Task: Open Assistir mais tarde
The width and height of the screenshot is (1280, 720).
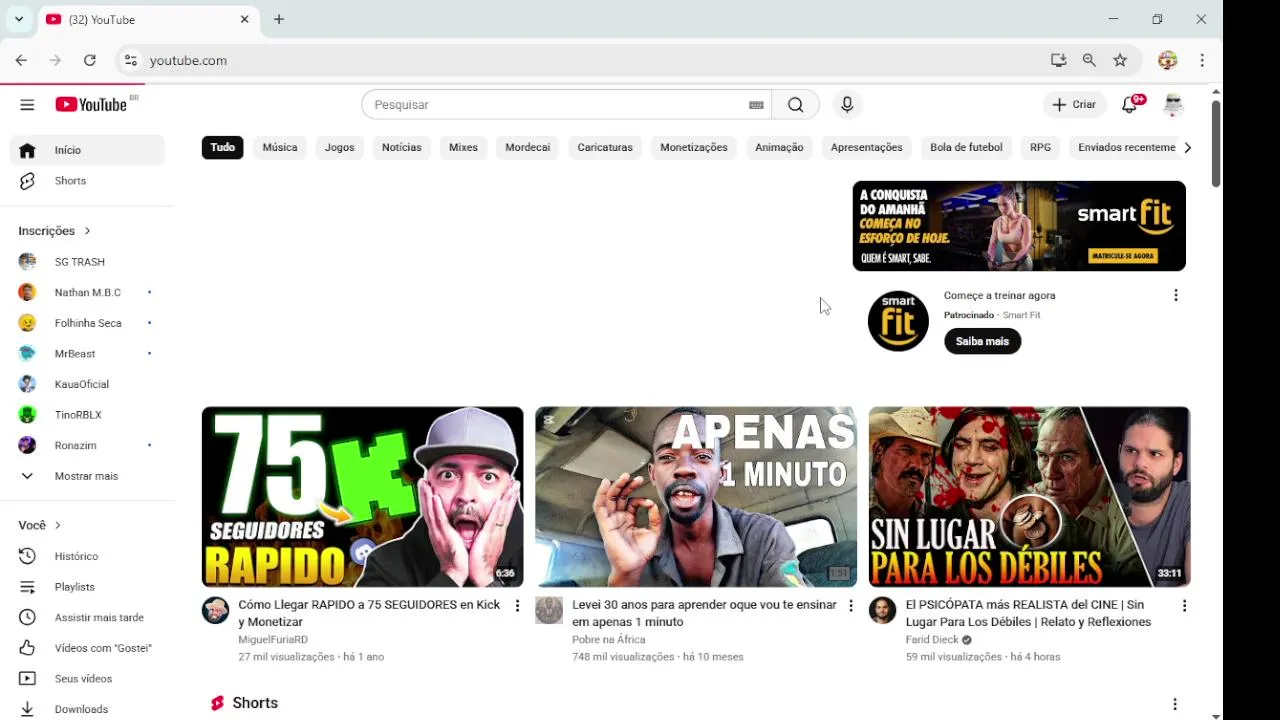Action: [x=87, y=618]
